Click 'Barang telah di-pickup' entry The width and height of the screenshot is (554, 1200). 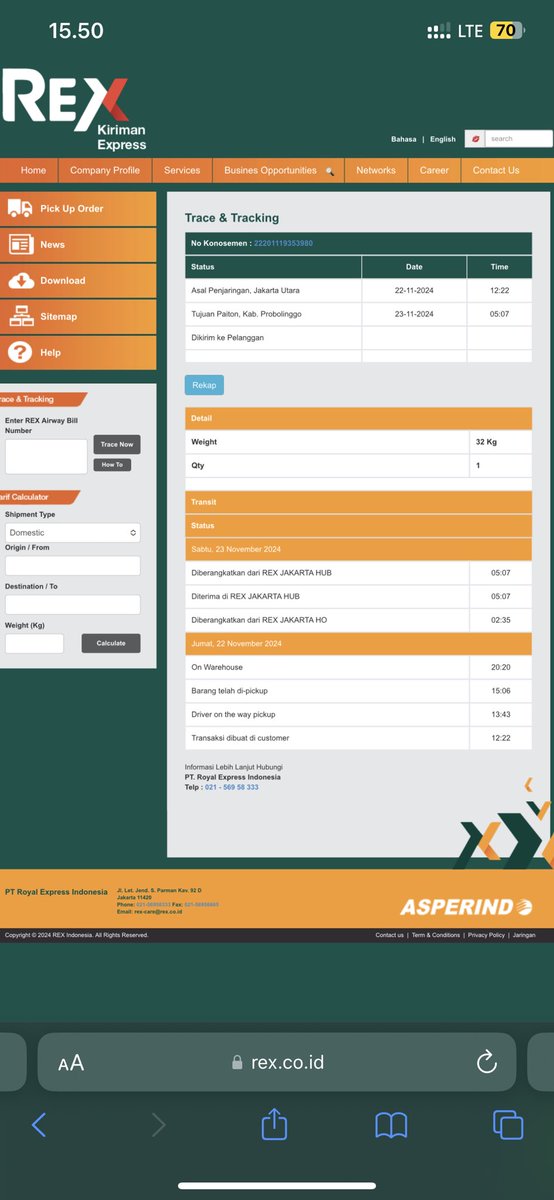coord(358,691)
